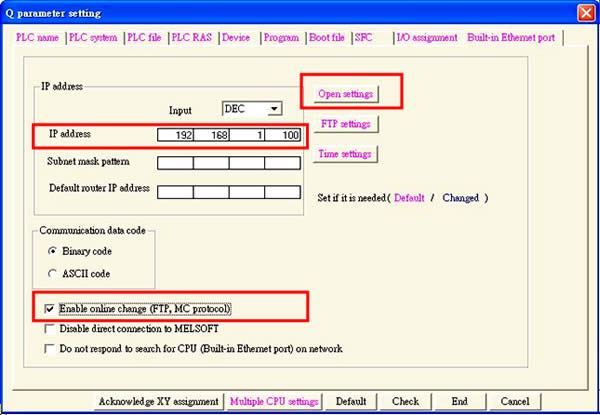This screenshot has width=600, height=415.
Task: Open the PLC system tab
Action: click(x=95, y=37)
